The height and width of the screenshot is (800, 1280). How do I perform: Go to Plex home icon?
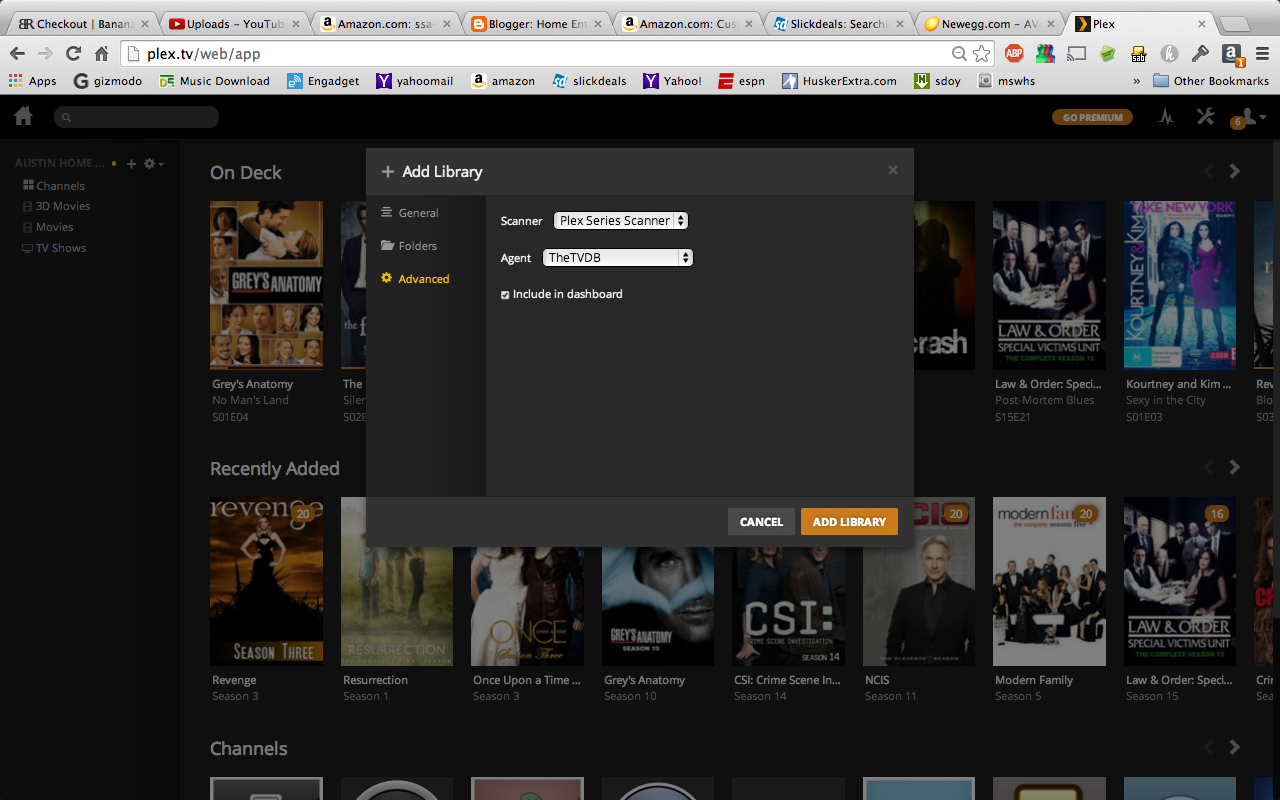[23, 117]
